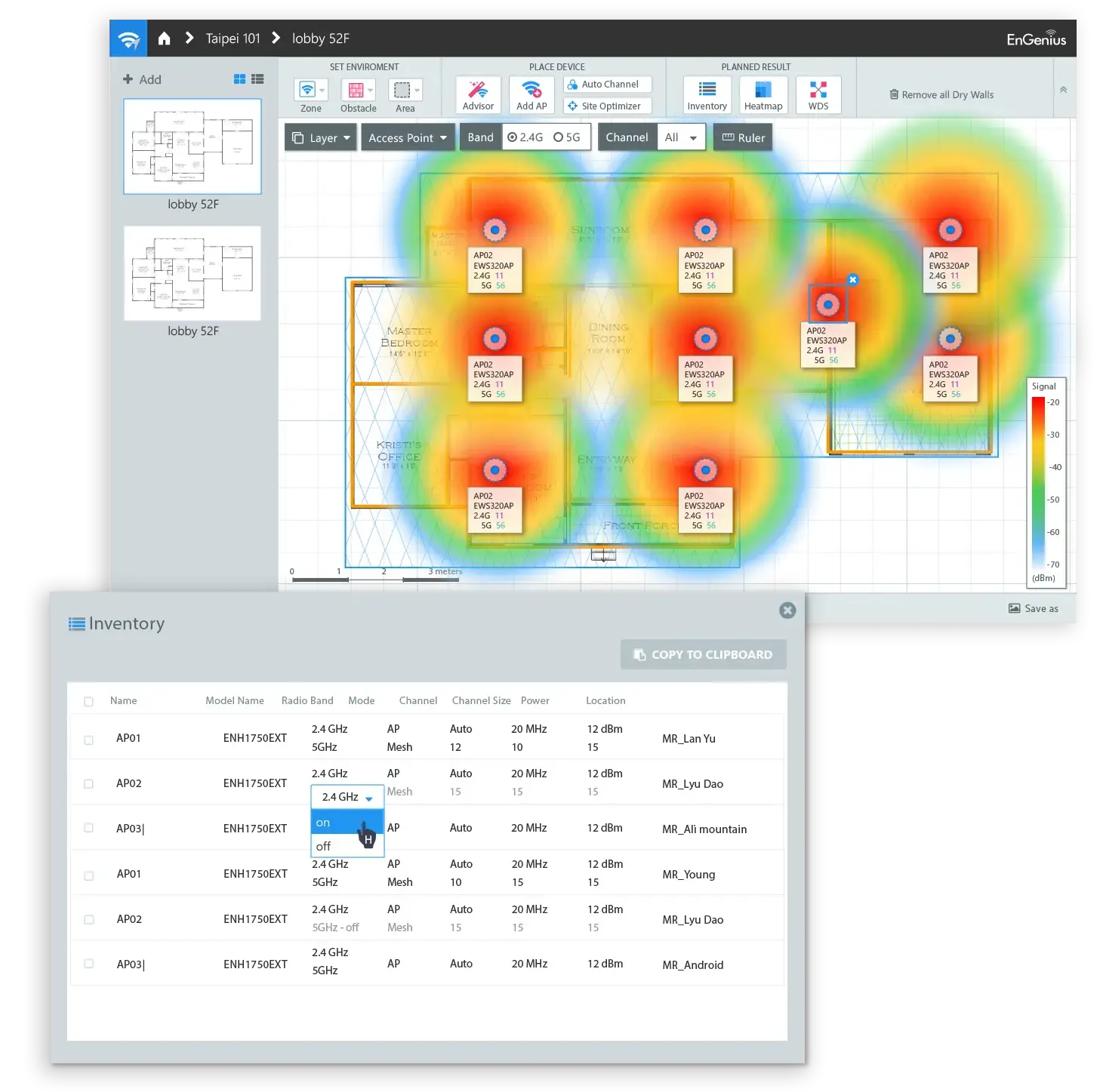The width and height of the screenshot is (1100, 1092).
Task: Show the Heatmap result
Action: 763,95
